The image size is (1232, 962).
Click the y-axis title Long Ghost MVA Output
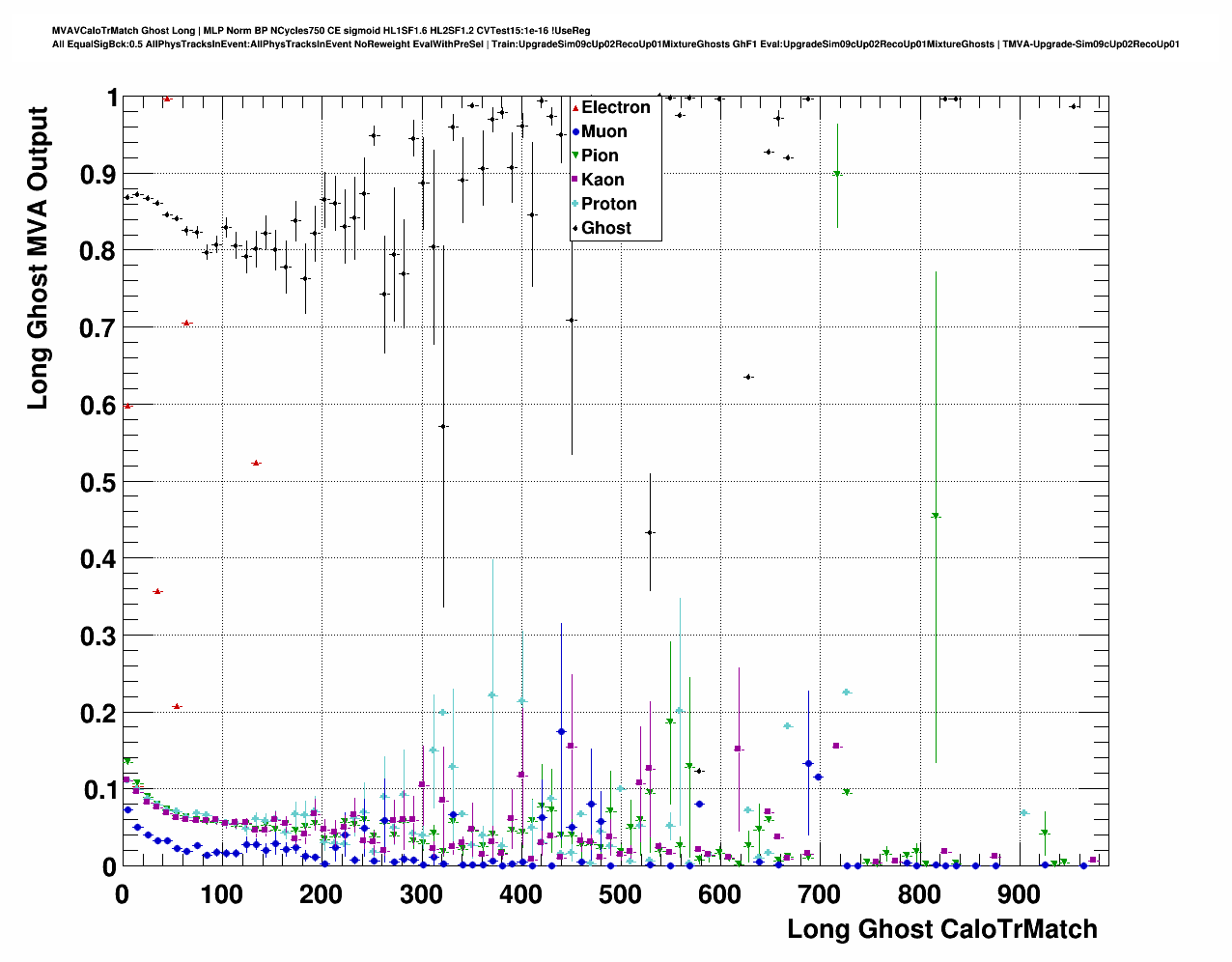38,259
